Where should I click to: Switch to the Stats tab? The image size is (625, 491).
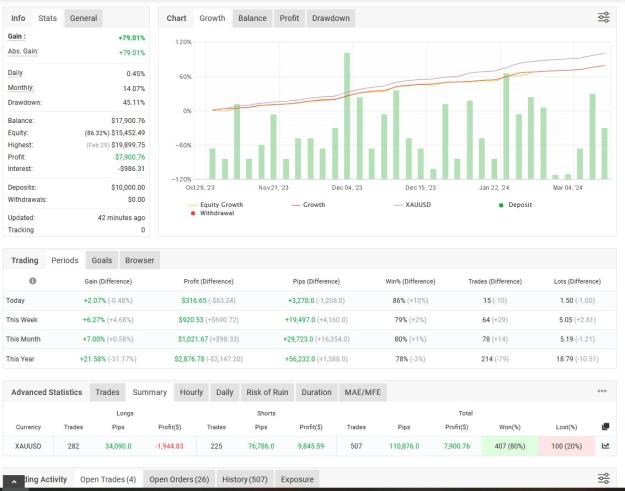coord(47,18)
